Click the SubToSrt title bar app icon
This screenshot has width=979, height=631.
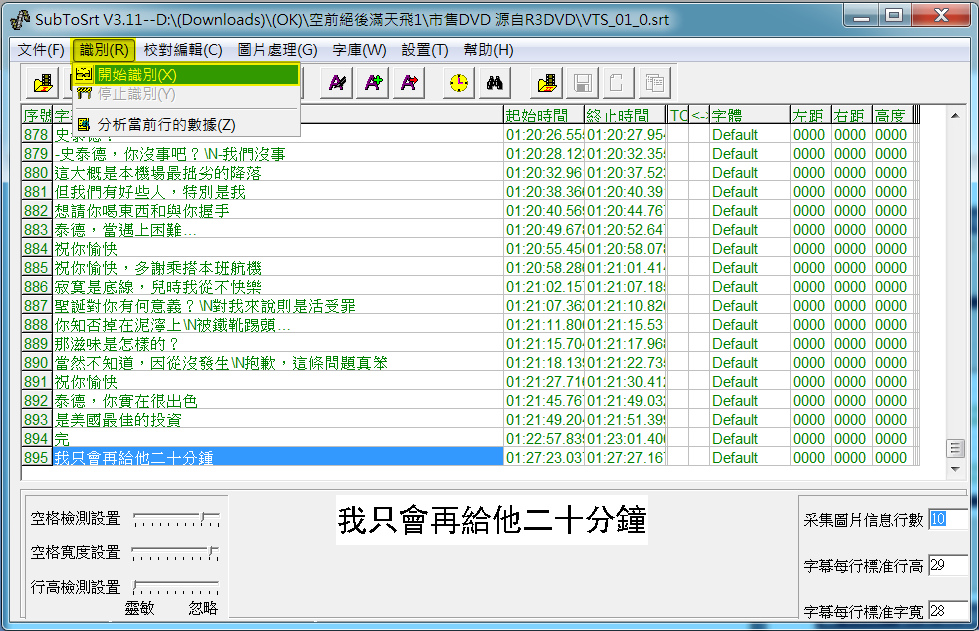(20, 19)
